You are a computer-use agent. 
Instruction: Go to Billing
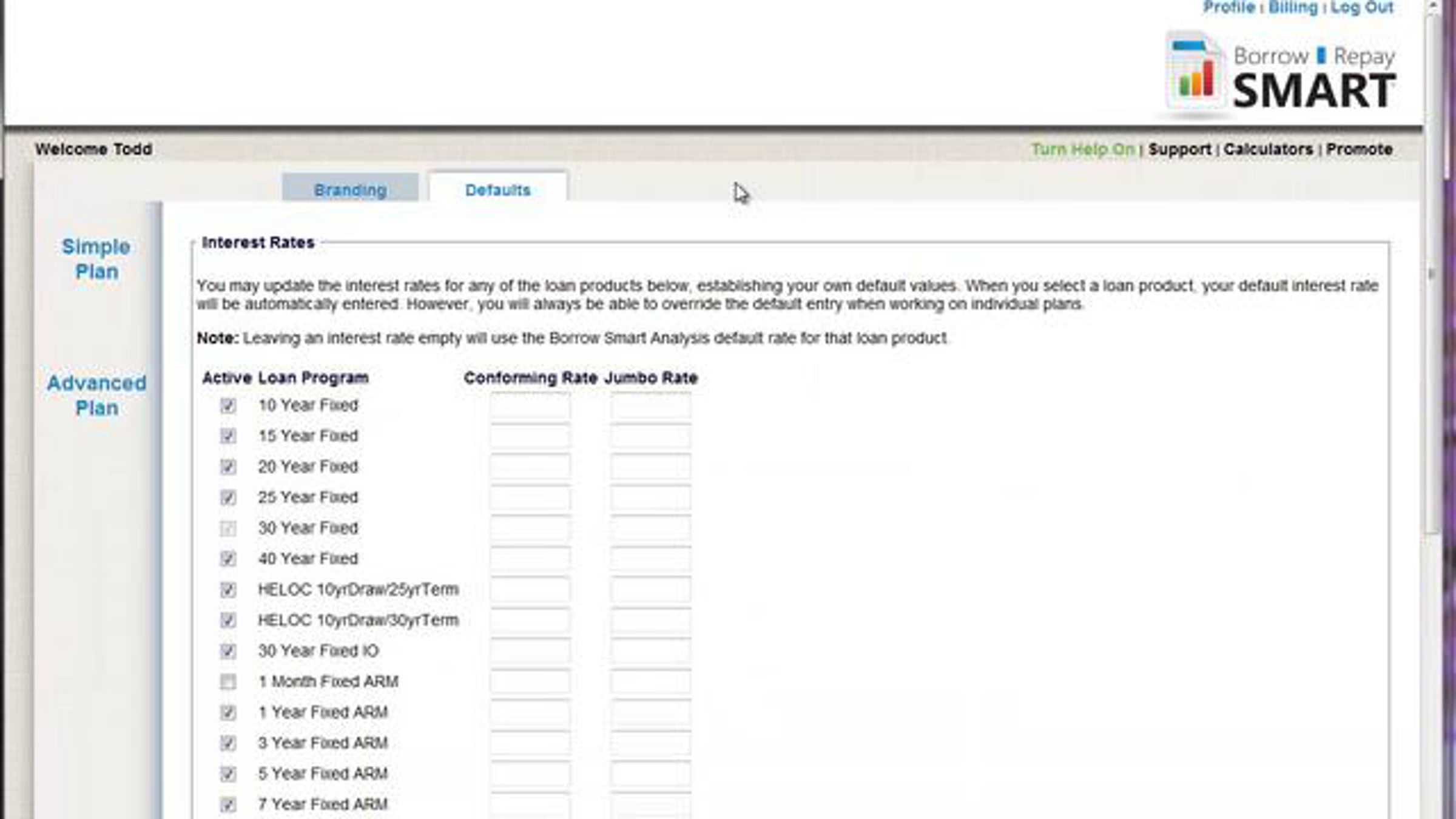coord(1293,8)
